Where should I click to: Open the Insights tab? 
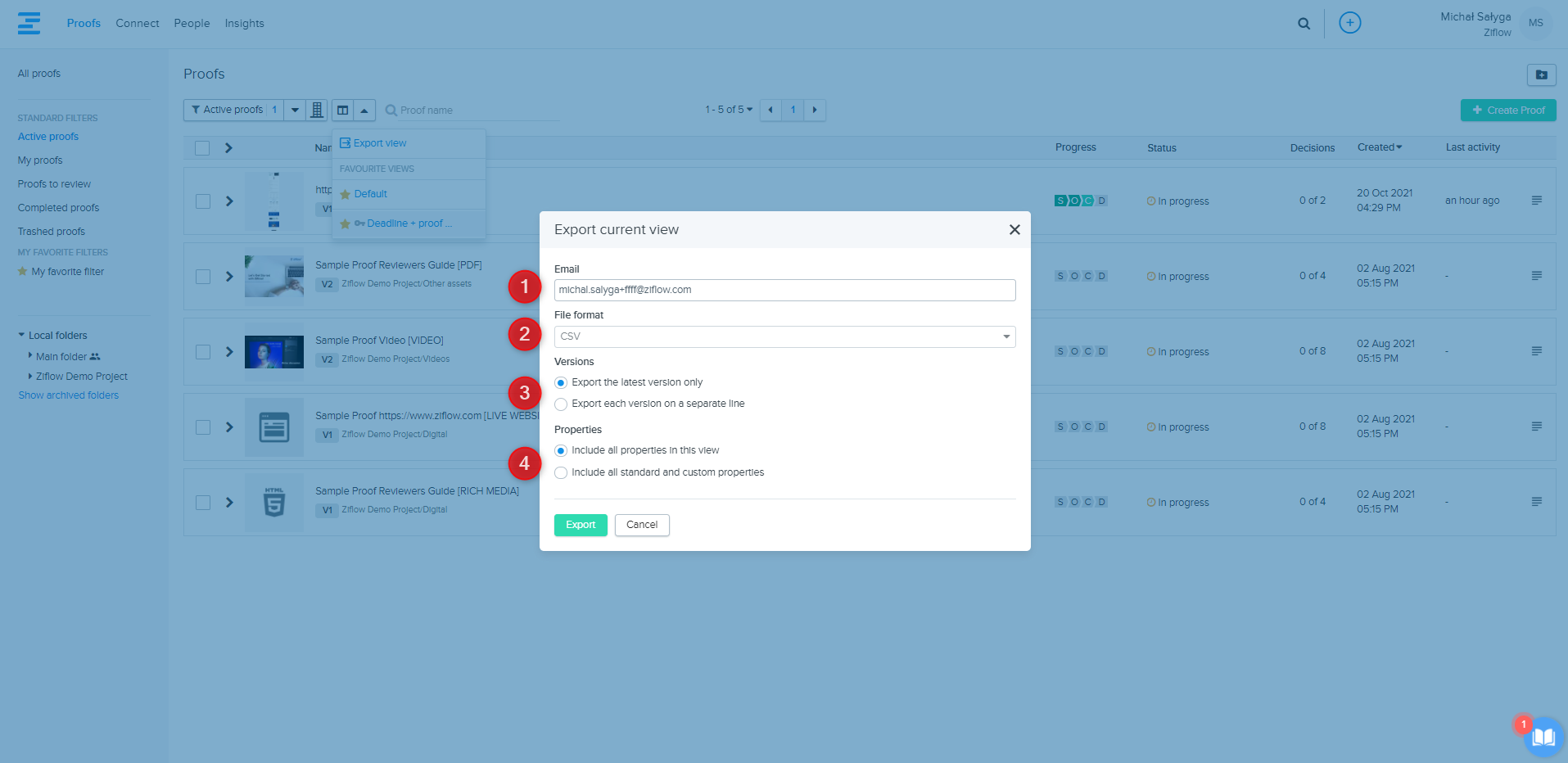point(244,24)
